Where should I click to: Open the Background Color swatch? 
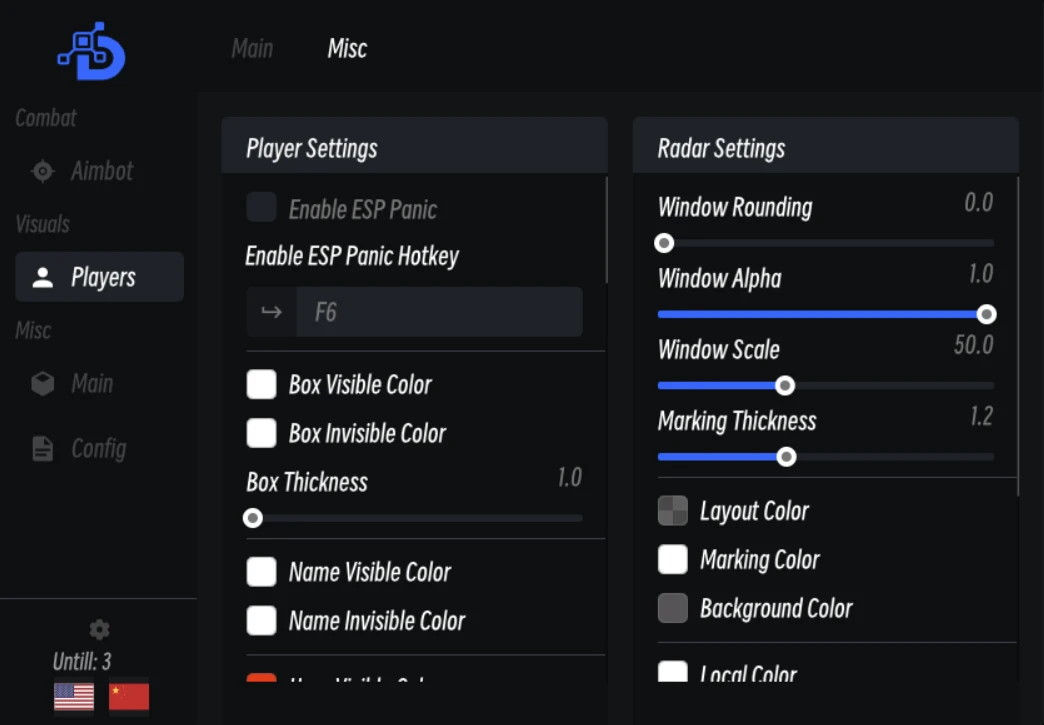pyautogui.click(x=672, y=608)
